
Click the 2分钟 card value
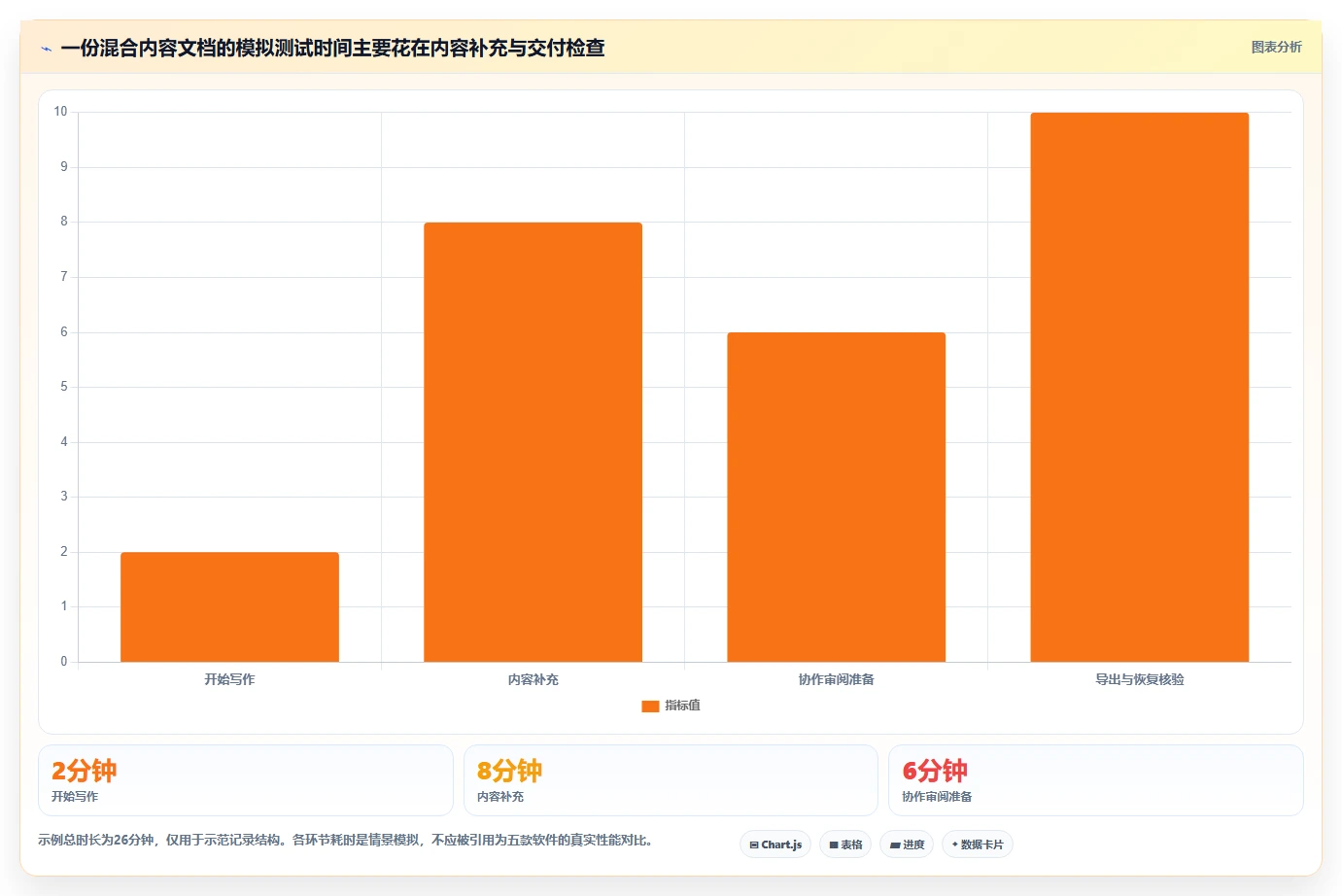(85, 771)
